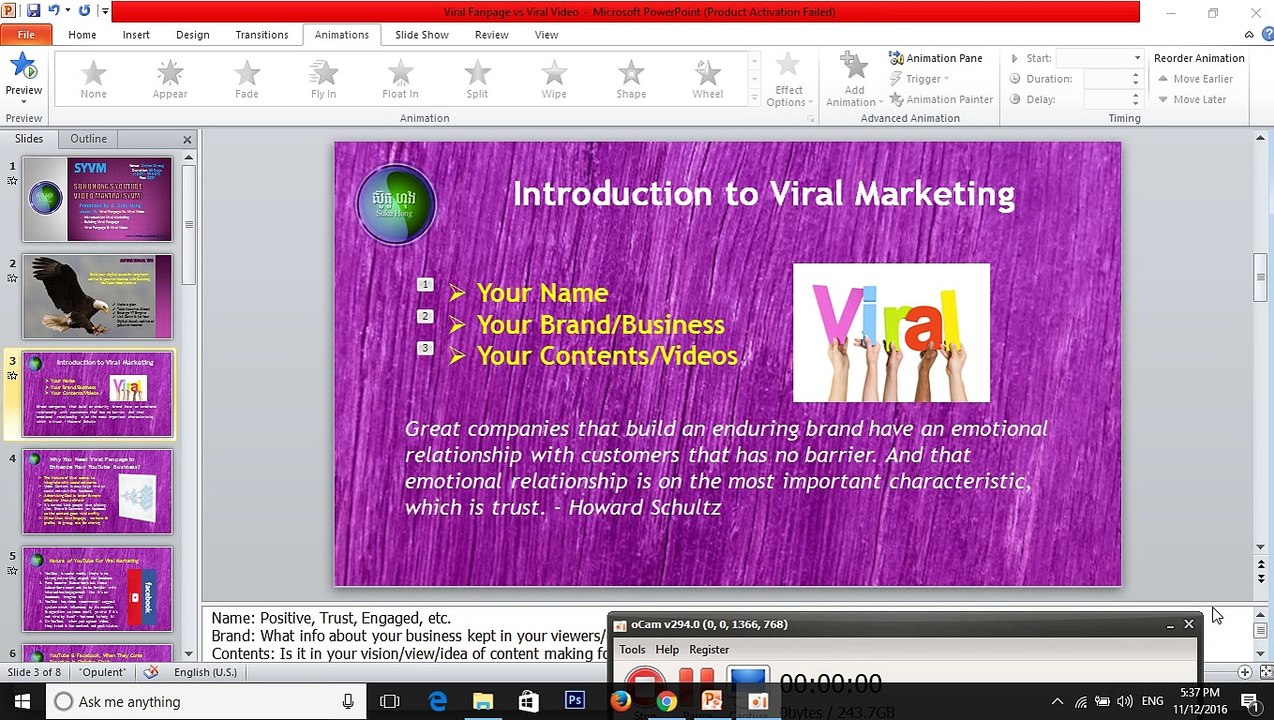The image size is (1274, 720).
Task: Click ENG input language indicator
Action: (1152, 702)
